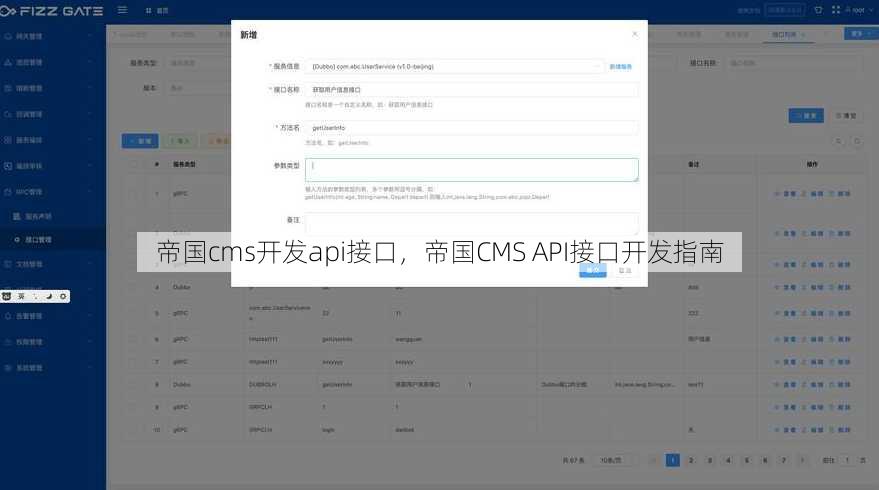The height and width of the screenshot is (490, 879).
Task: Expand 系统管理 using its chevron
Action: (90, 368)
